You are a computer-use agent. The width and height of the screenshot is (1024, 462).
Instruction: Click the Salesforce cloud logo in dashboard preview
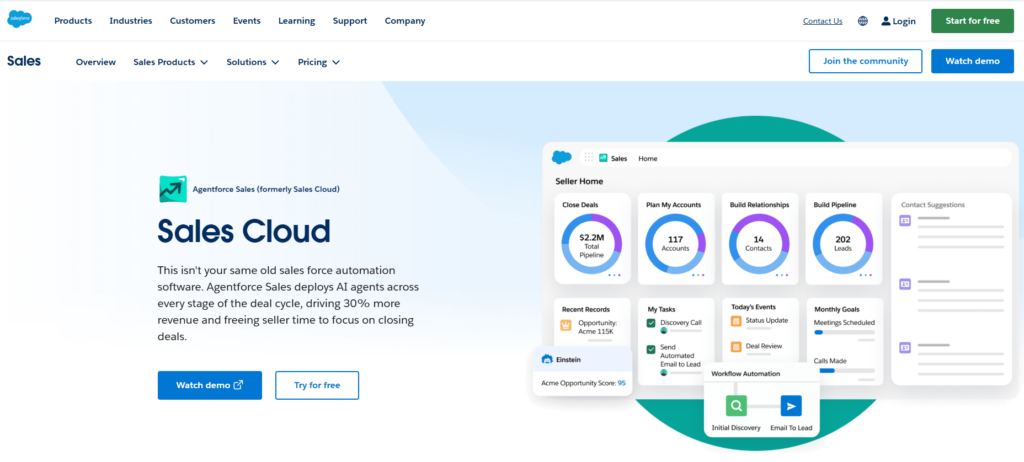click(562, 157)
